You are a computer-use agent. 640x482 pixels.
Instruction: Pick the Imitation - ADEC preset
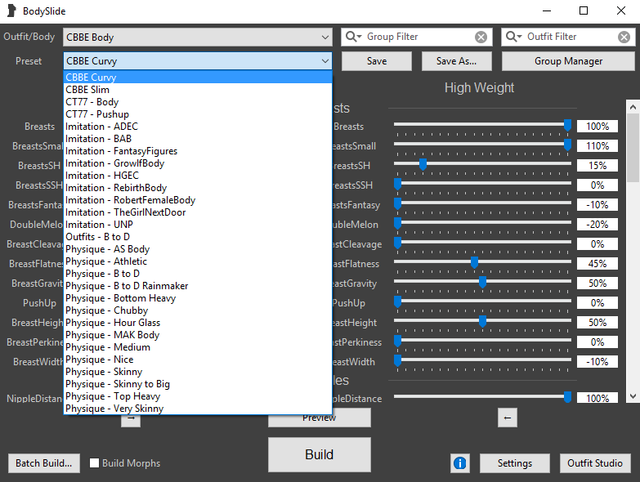click(x=198, y=126)
